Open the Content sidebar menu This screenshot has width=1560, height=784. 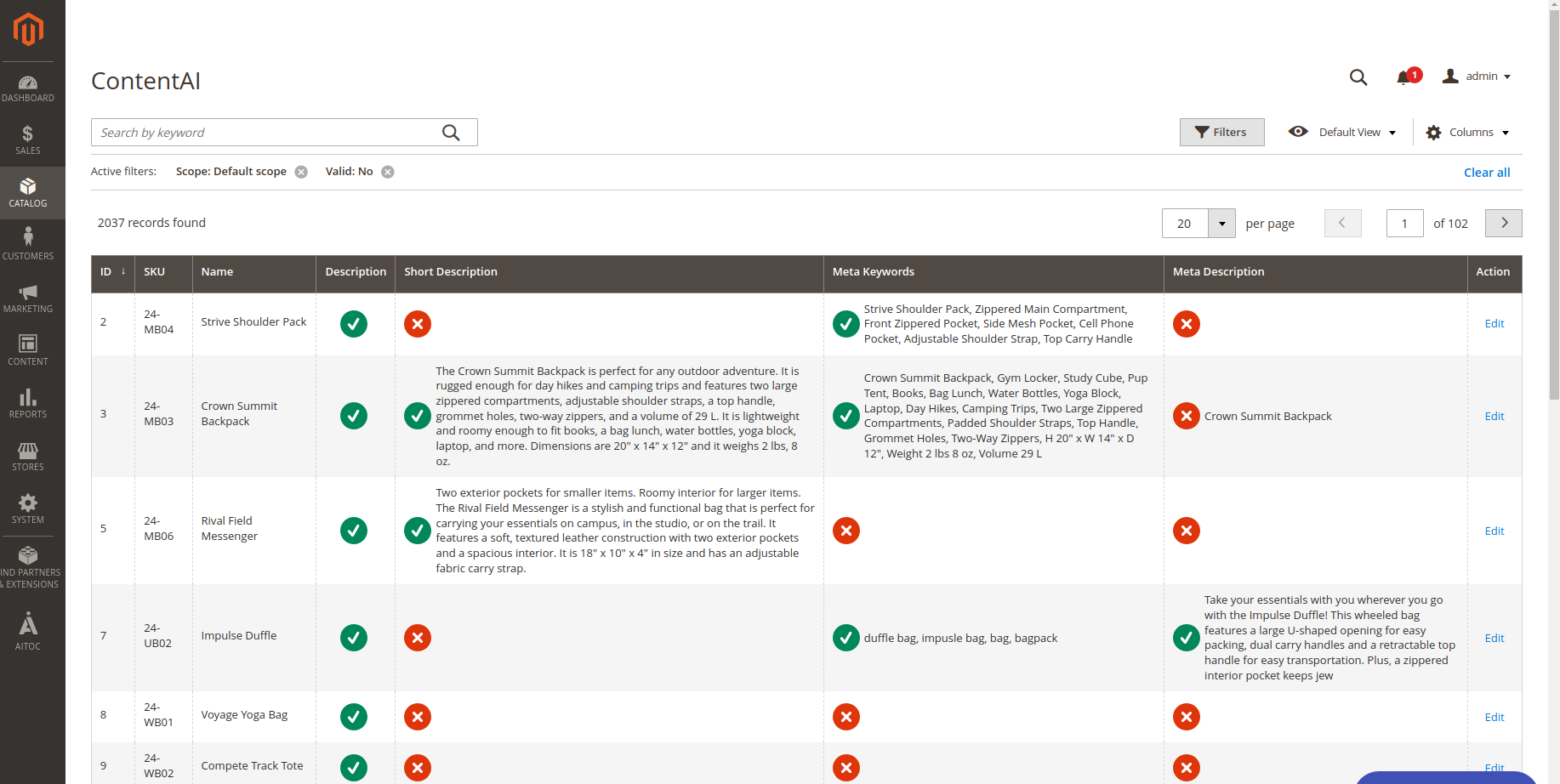click(x=28, y=351)
